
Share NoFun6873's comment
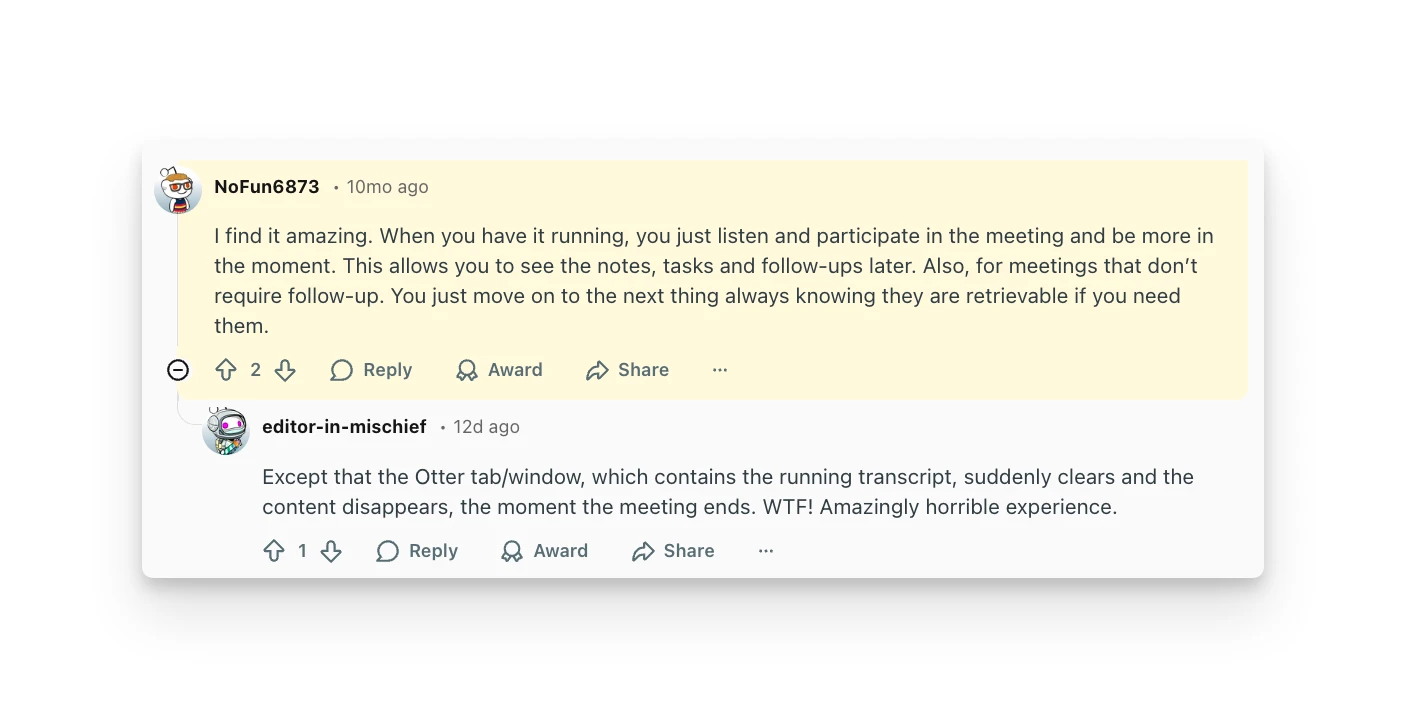point(627,370)
